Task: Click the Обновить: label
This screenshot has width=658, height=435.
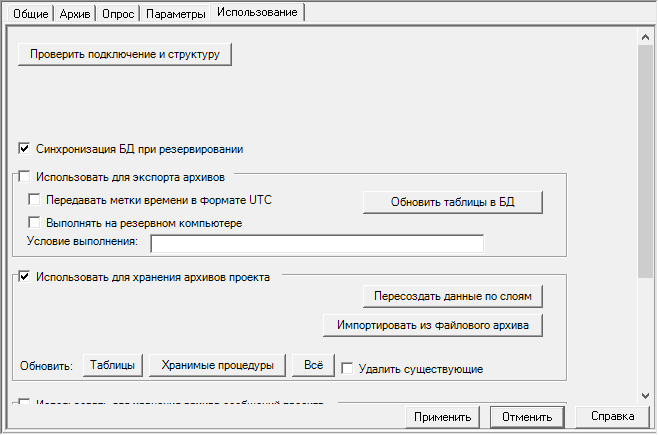Action: pyautogui.click(x=46, y=366)
